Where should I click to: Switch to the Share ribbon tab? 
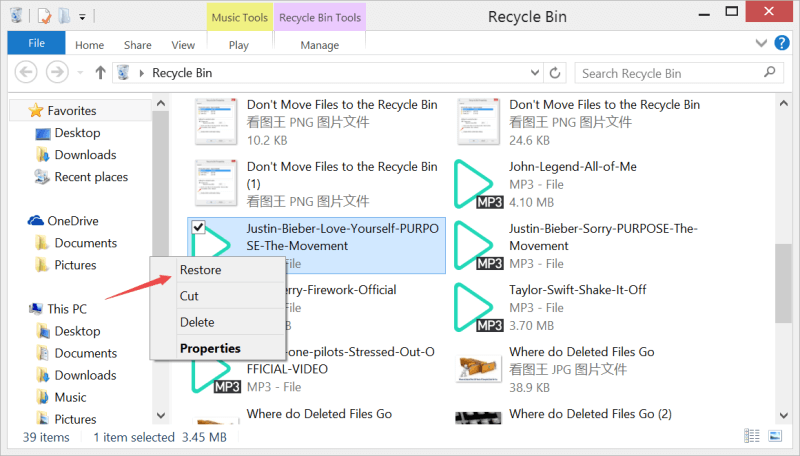pos(138,45)
